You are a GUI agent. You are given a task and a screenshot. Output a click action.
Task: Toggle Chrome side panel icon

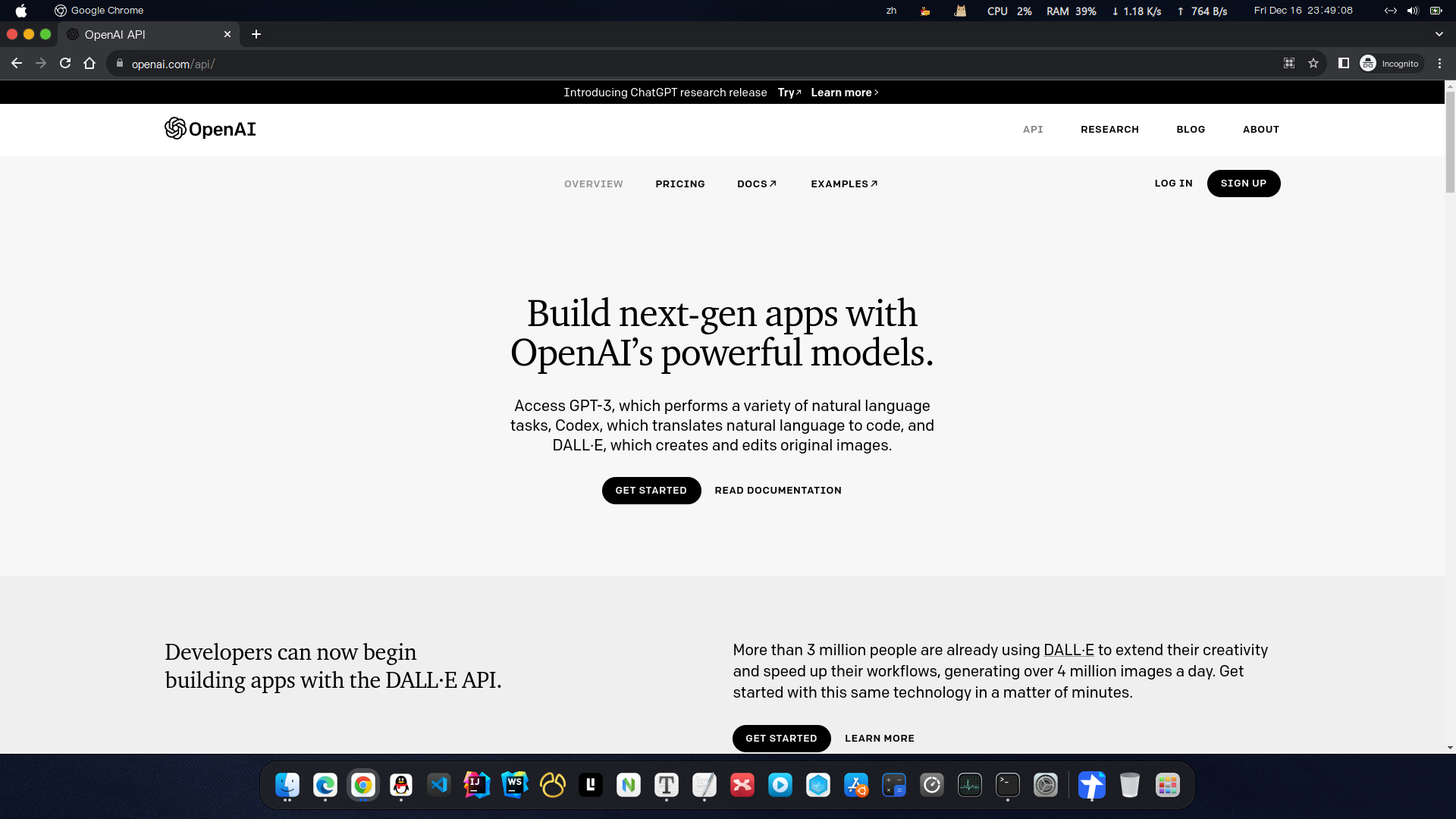pyautogui.click(x=1344, y=64)
